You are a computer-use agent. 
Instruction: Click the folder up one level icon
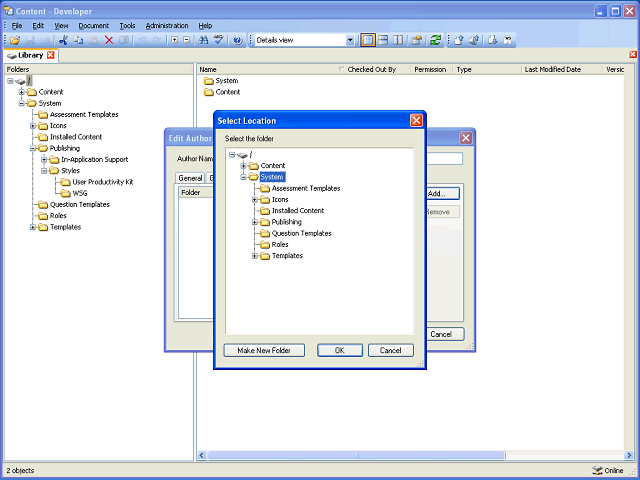(417, 40)
